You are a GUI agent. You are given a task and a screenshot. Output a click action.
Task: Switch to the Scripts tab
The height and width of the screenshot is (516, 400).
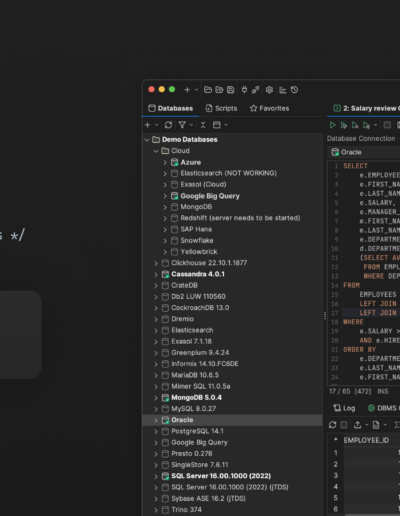tap(221, 108)
